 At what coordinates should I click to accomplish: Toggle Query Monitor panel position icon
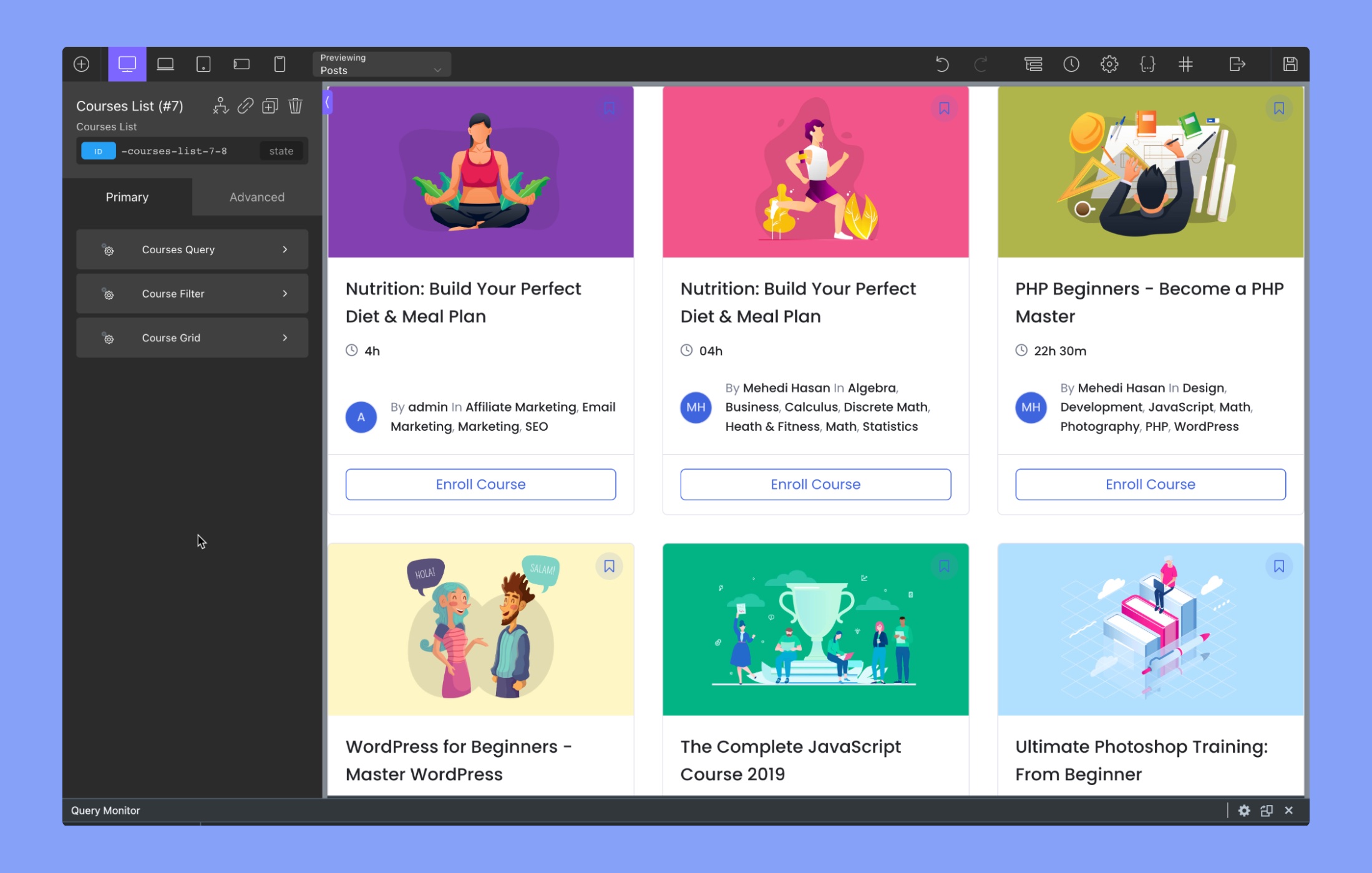point(1267,811)
